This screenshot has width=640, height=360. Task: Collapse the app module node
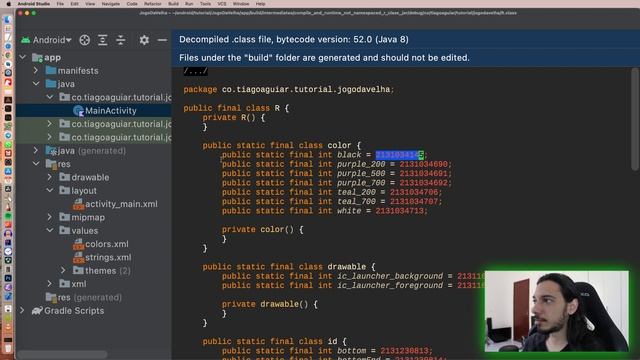point(23,57)
